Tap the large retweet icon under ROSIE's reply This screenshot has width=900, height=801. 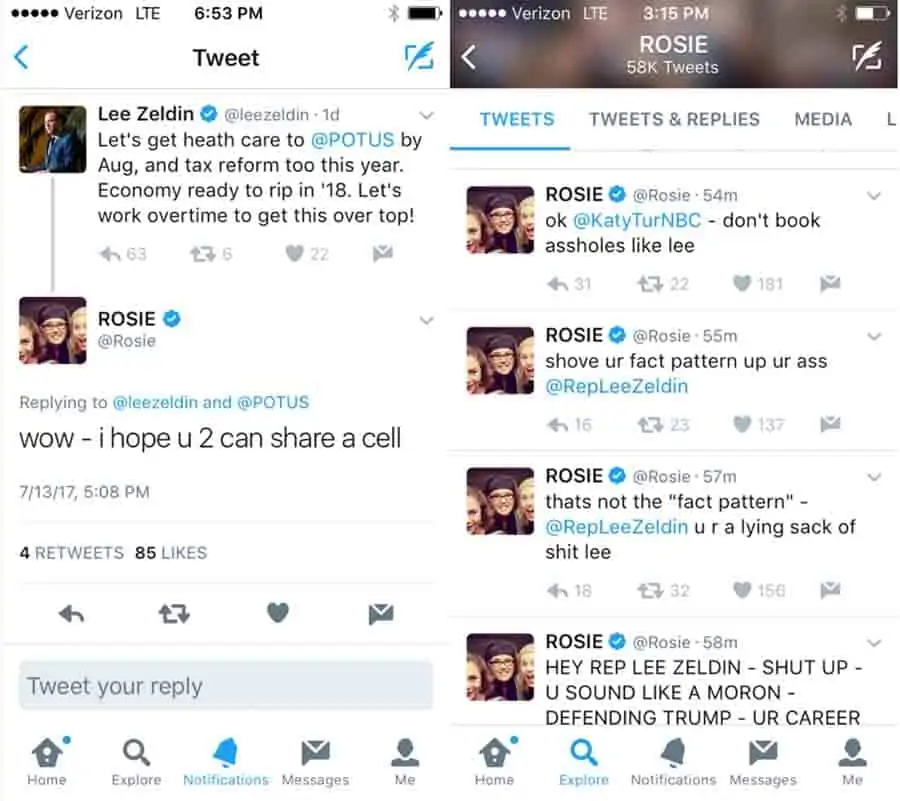174,614
